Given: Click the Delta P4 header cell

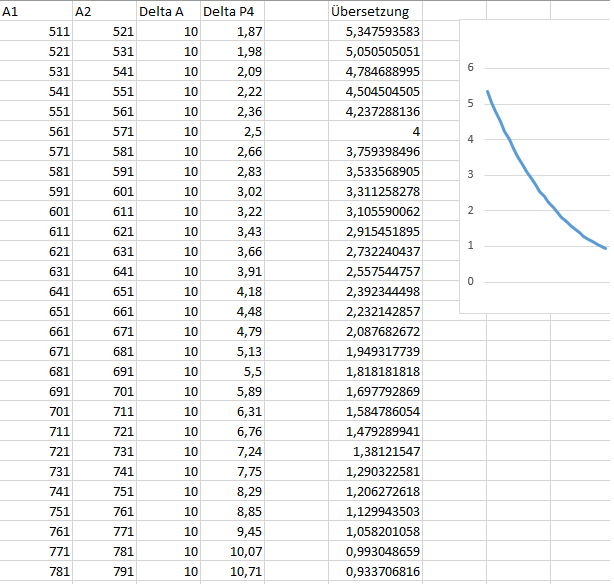Looking at the screenshot, I should click(x=233, y=12).
